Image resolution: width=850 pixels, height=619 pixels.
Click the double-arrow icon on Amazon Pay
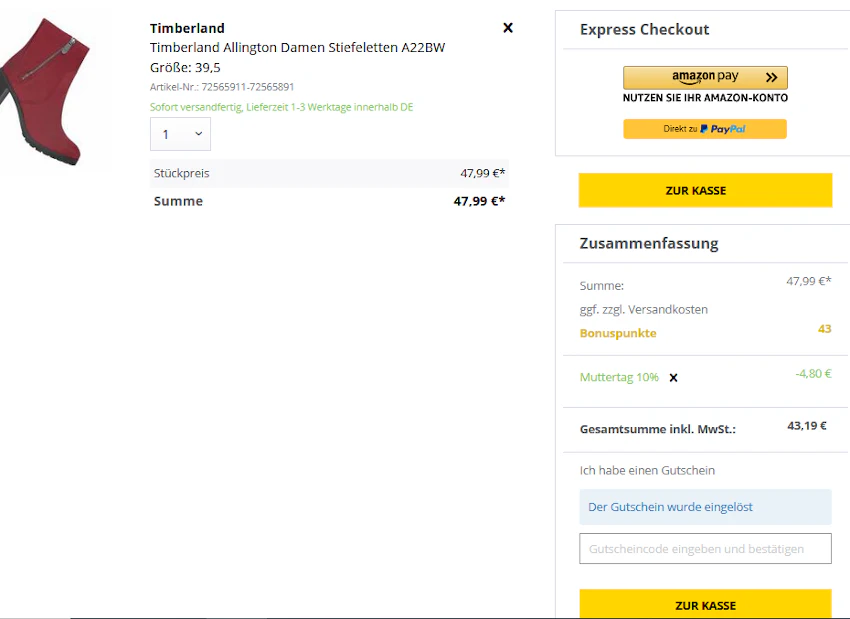pos(771,78)
